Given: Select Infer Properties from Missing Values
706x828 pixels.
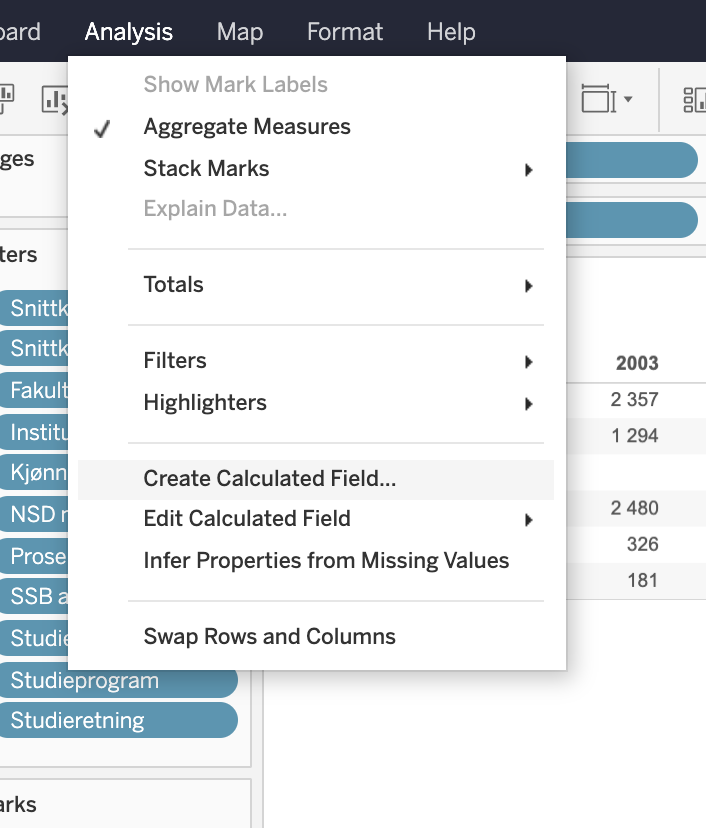Looking at the screenshot, I should (x=326, y=561).
